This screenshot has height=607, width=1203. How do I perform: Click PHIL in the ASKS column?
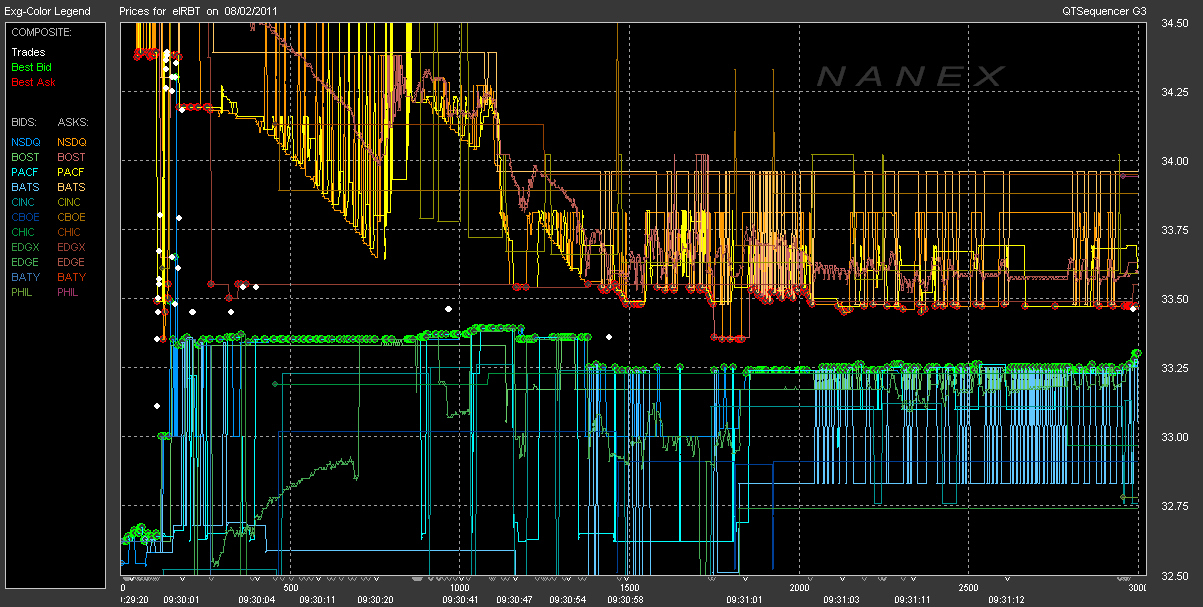[69, 292]
